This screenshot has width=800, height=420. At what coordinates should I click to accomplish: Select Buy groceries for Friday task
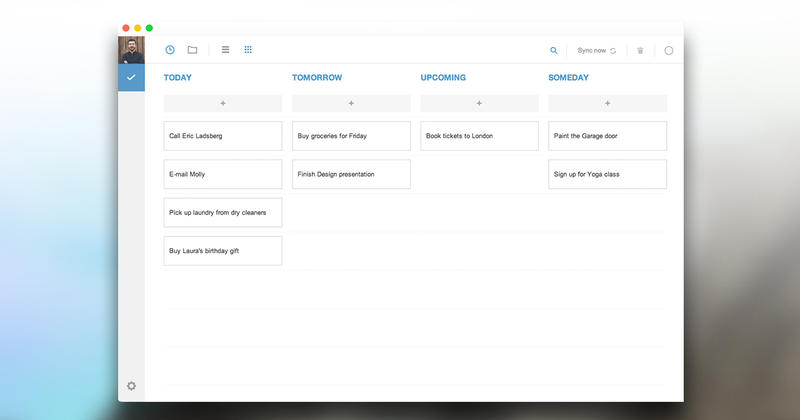tap(351, 136)
